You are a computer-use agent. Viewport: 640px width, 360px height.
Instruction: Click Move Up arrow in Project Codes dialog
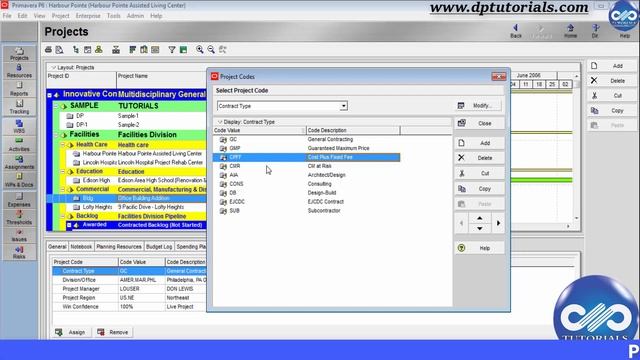[x=480, y=218]
